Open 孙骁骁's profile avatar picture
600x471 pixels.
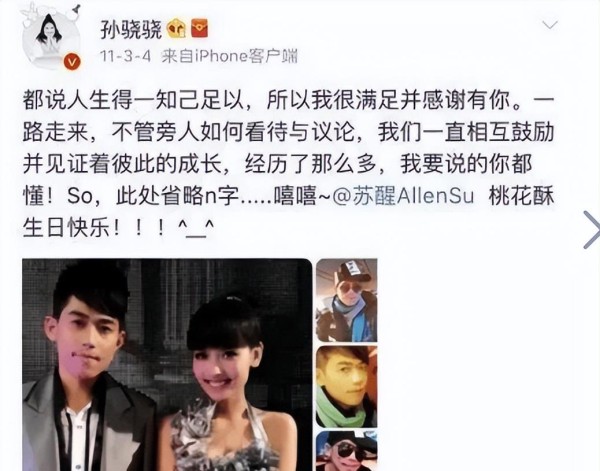[x=50, y=40]
